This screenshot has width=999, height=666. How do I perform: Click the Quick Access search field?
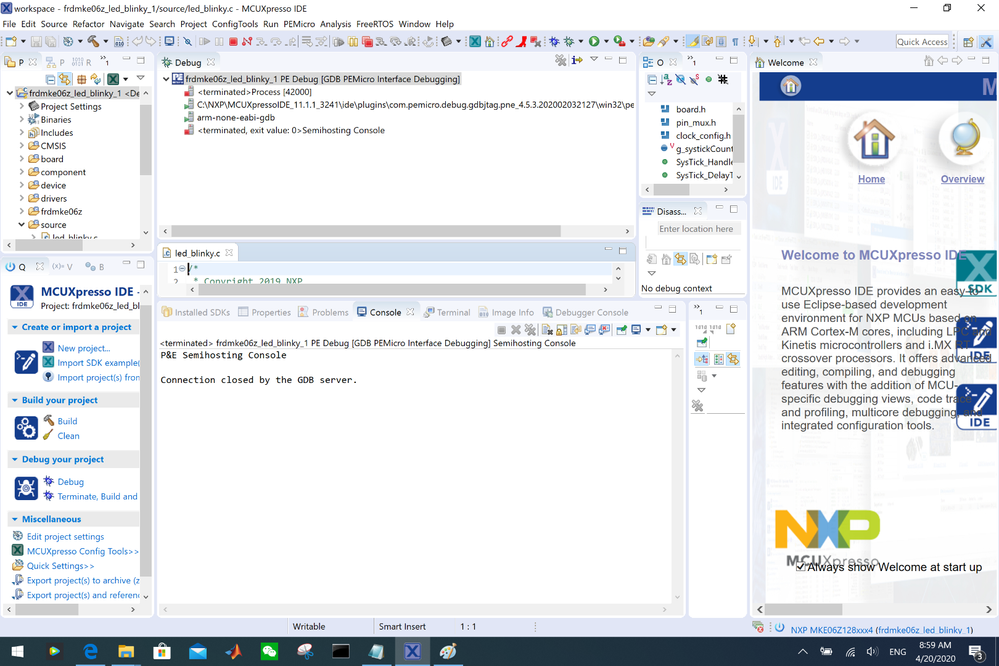click(x=922, y=42)
